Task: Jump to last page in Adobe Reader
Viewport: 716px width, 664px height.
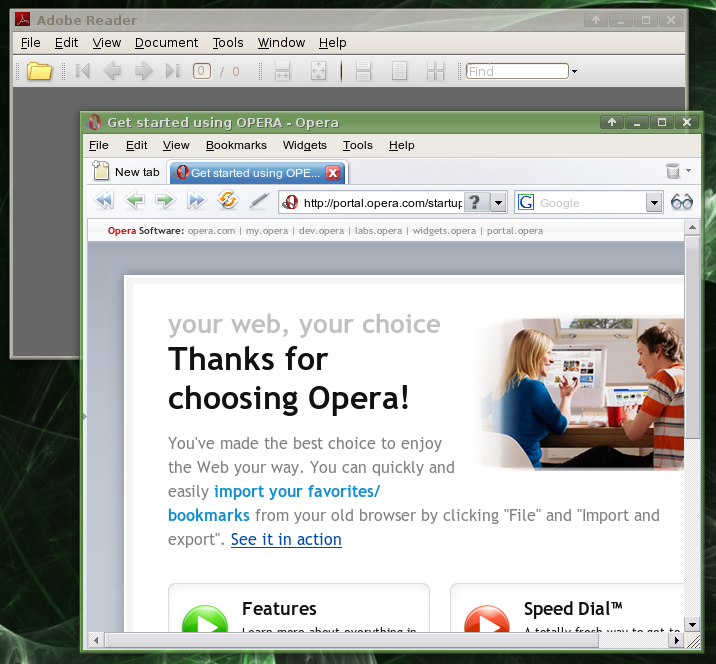Action: pyautogui.click(x=172, y=71)
